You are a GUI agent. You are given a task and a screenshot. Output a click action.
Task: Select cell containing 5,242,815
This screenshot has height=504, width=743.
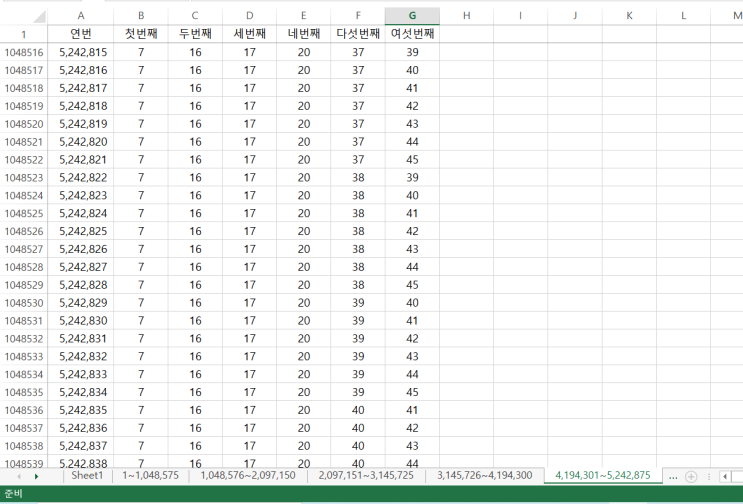click(81, 52)
